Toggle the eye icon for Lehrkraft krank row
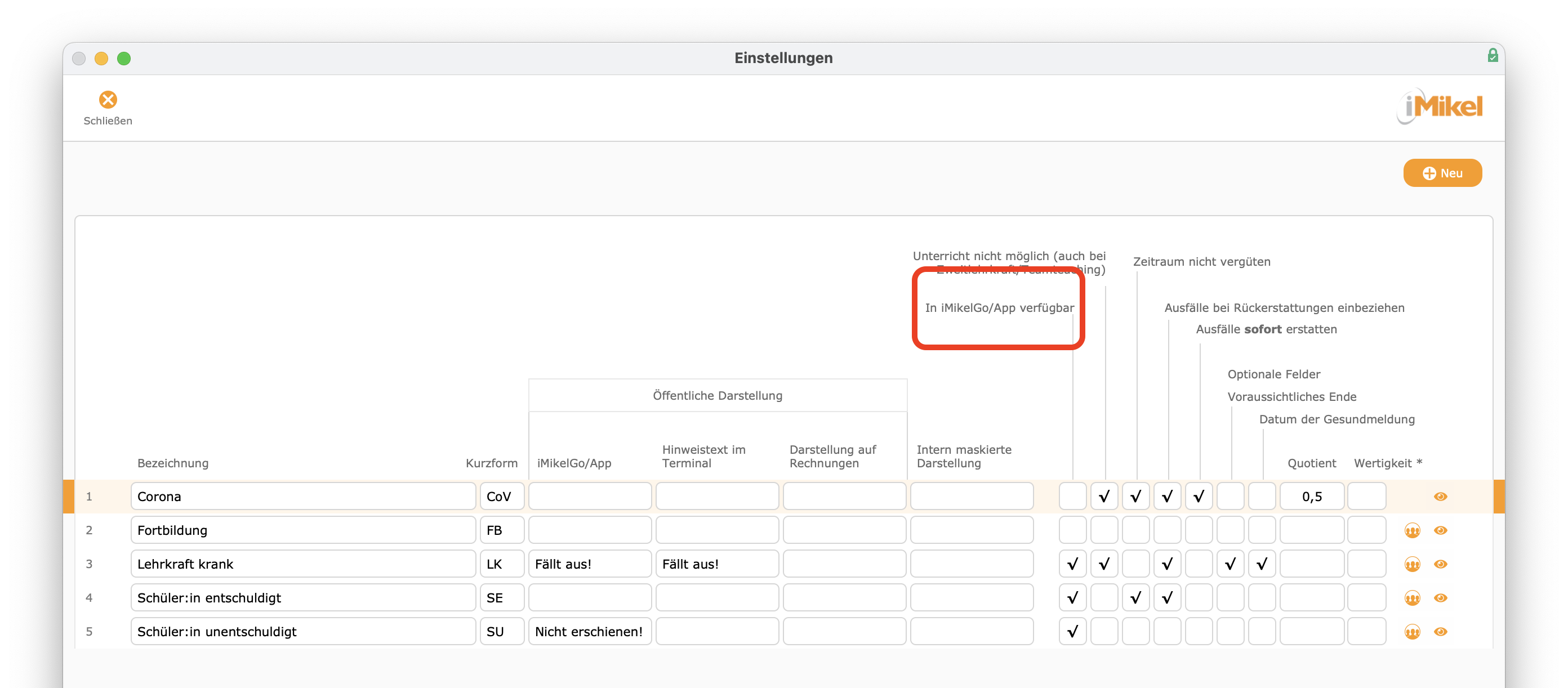Screen dimensions: 1568x688 pyautogui.click(x=1440, y=564)
